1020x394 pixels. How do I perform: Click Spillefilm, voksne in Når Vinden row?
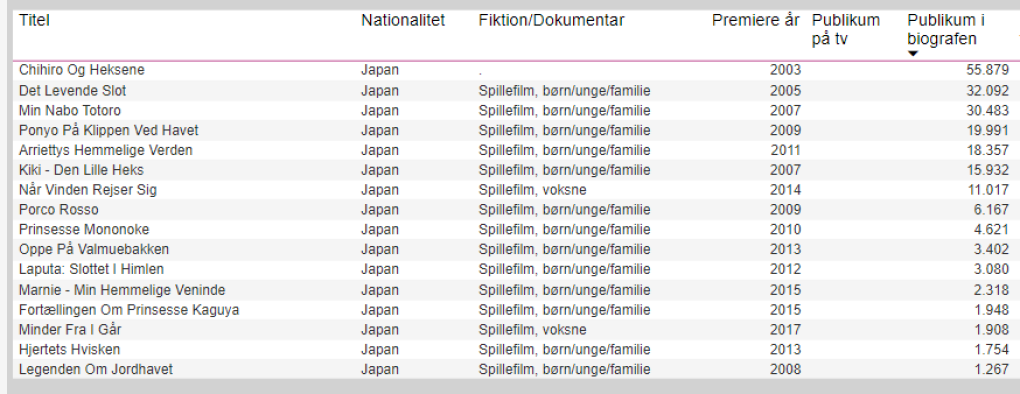point(532,190)
